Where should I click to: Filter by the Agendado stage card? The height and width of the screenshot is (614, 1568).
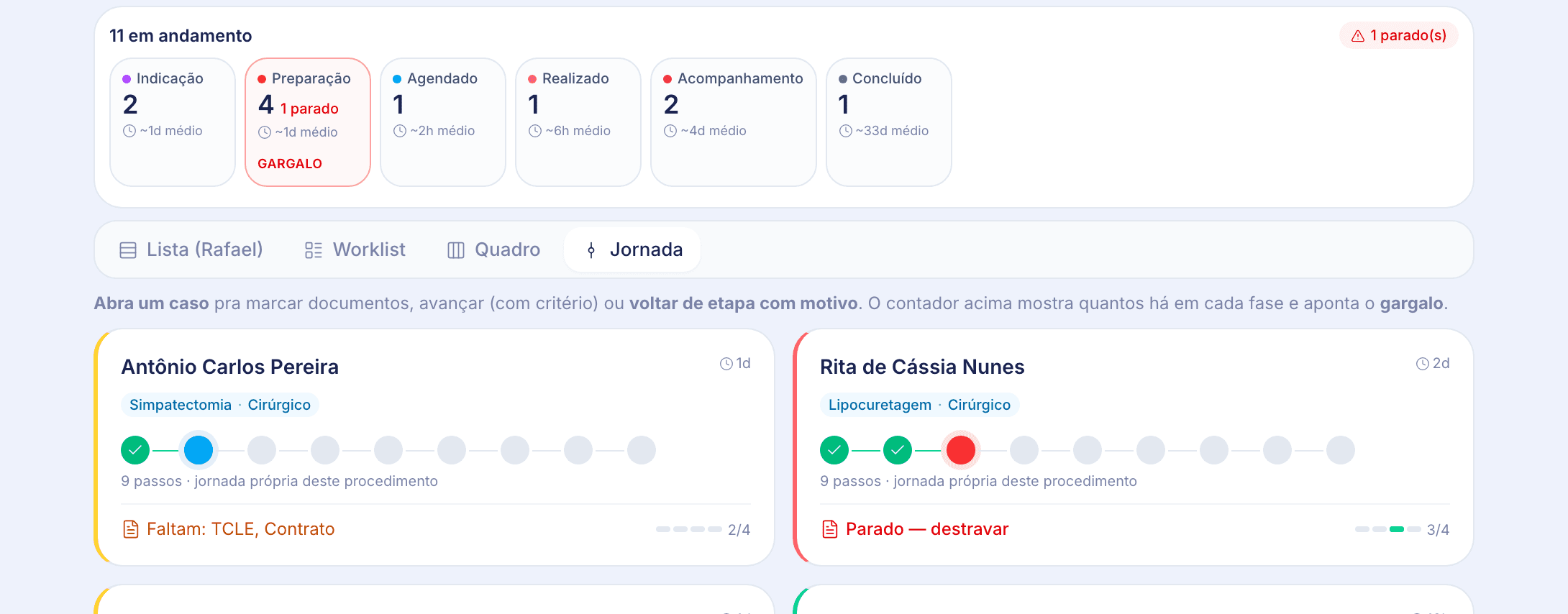coord(443,122)
